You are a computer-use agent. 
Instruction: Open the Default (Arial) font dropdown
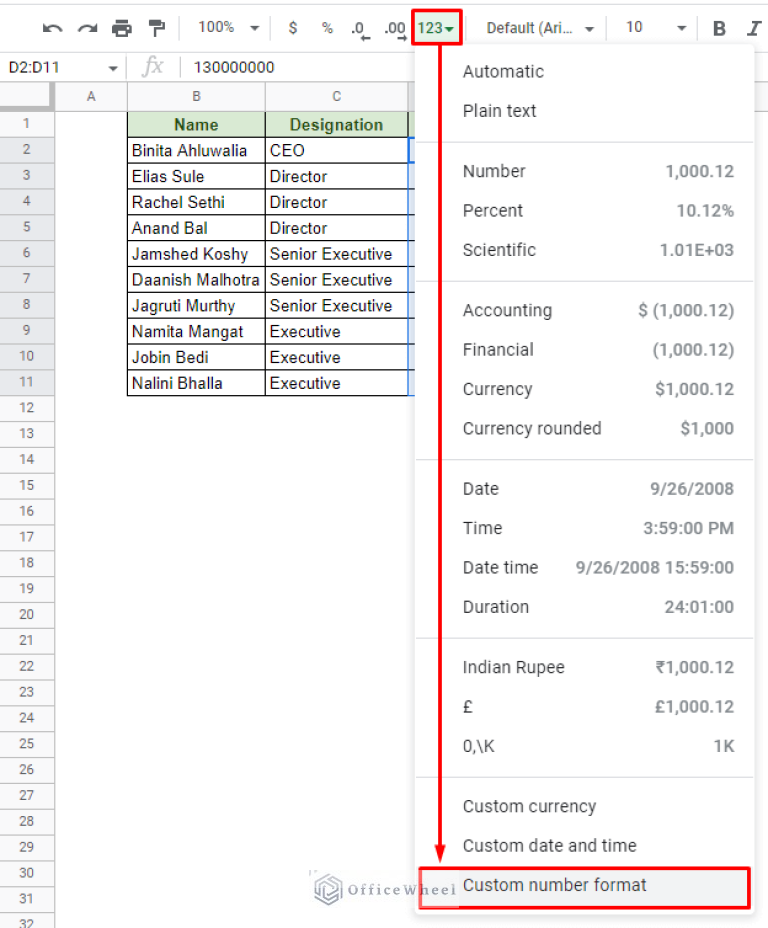click(539, 28)
